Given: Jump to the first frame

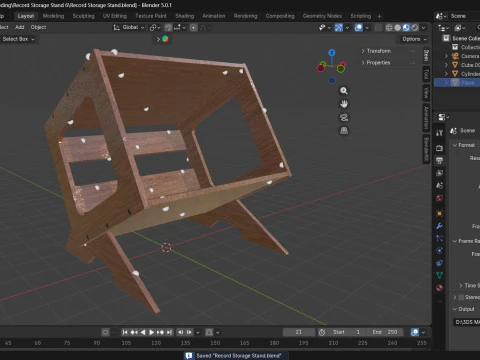Looking at the screenshot, I should (125, 332).
